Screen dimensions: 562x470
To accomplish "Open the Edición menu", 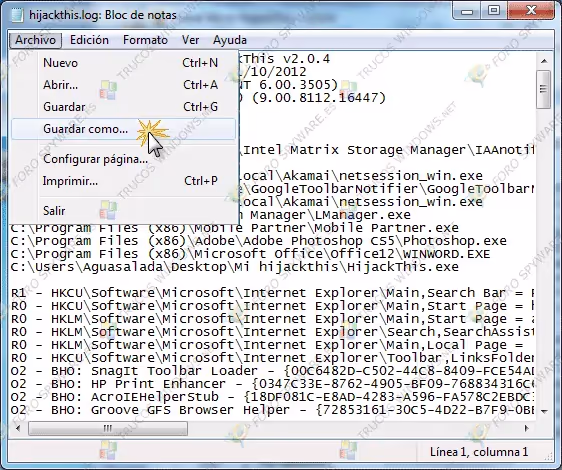I will 89,40.
